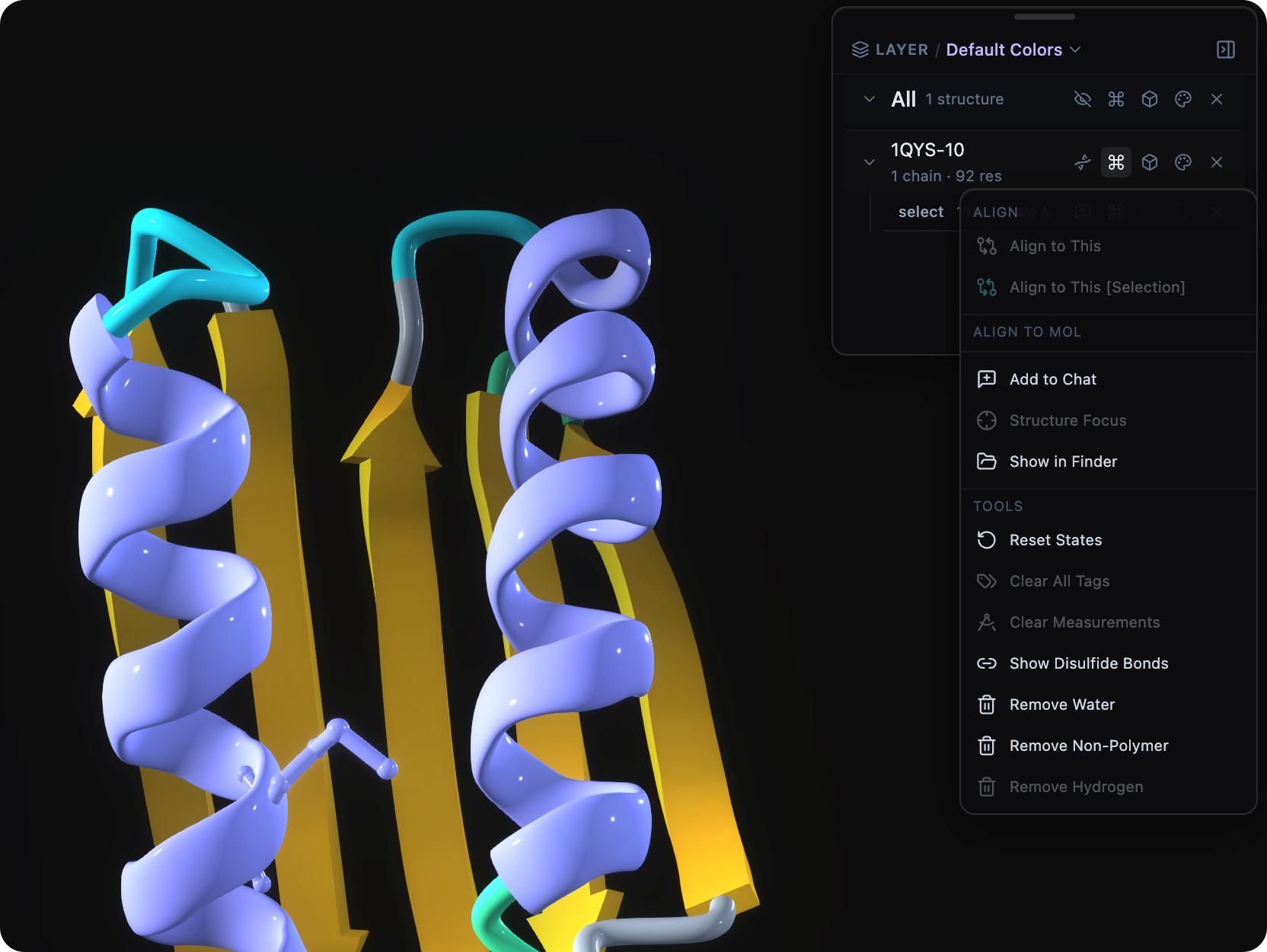
Task: Collapse the All structures group chevron
Action: tap(870, 99)
